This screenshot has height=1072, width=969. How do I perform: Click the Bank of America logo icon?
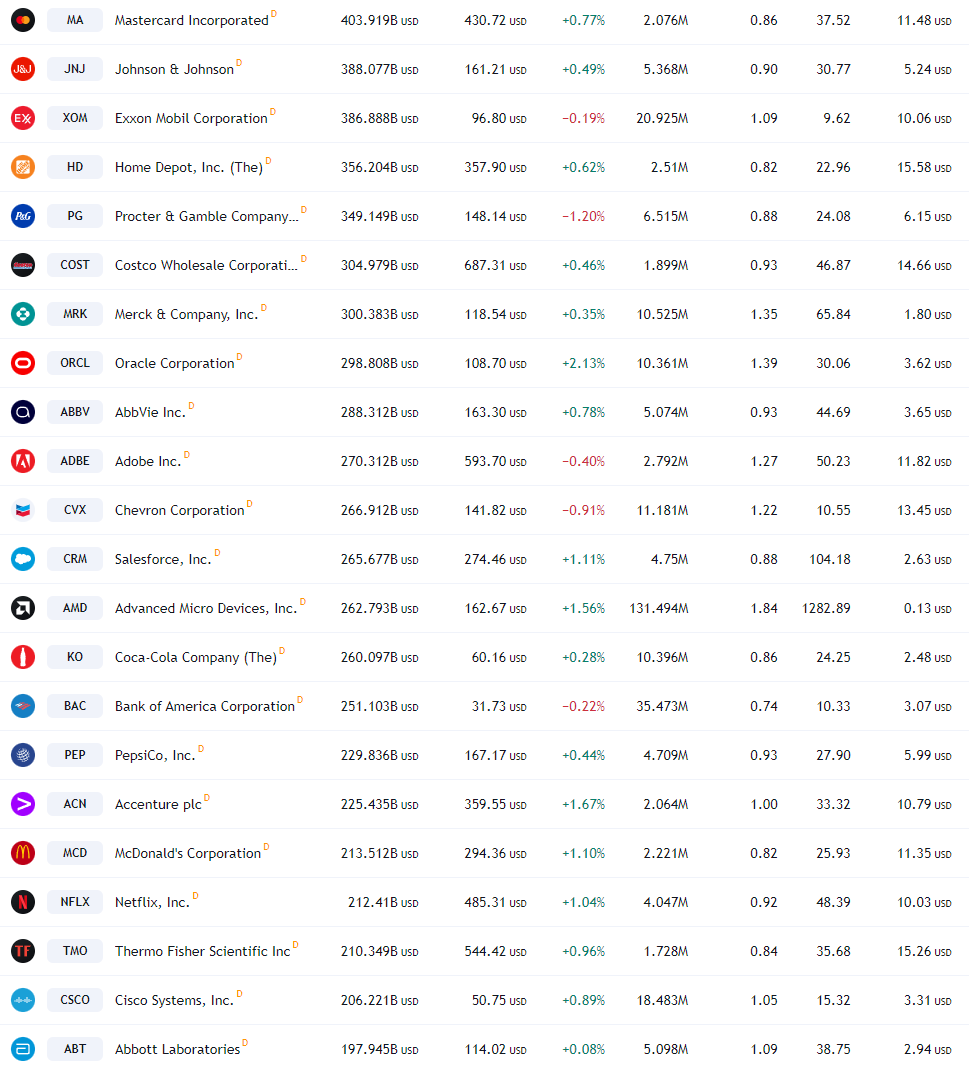pyautogui.click(x=23, y=706)
